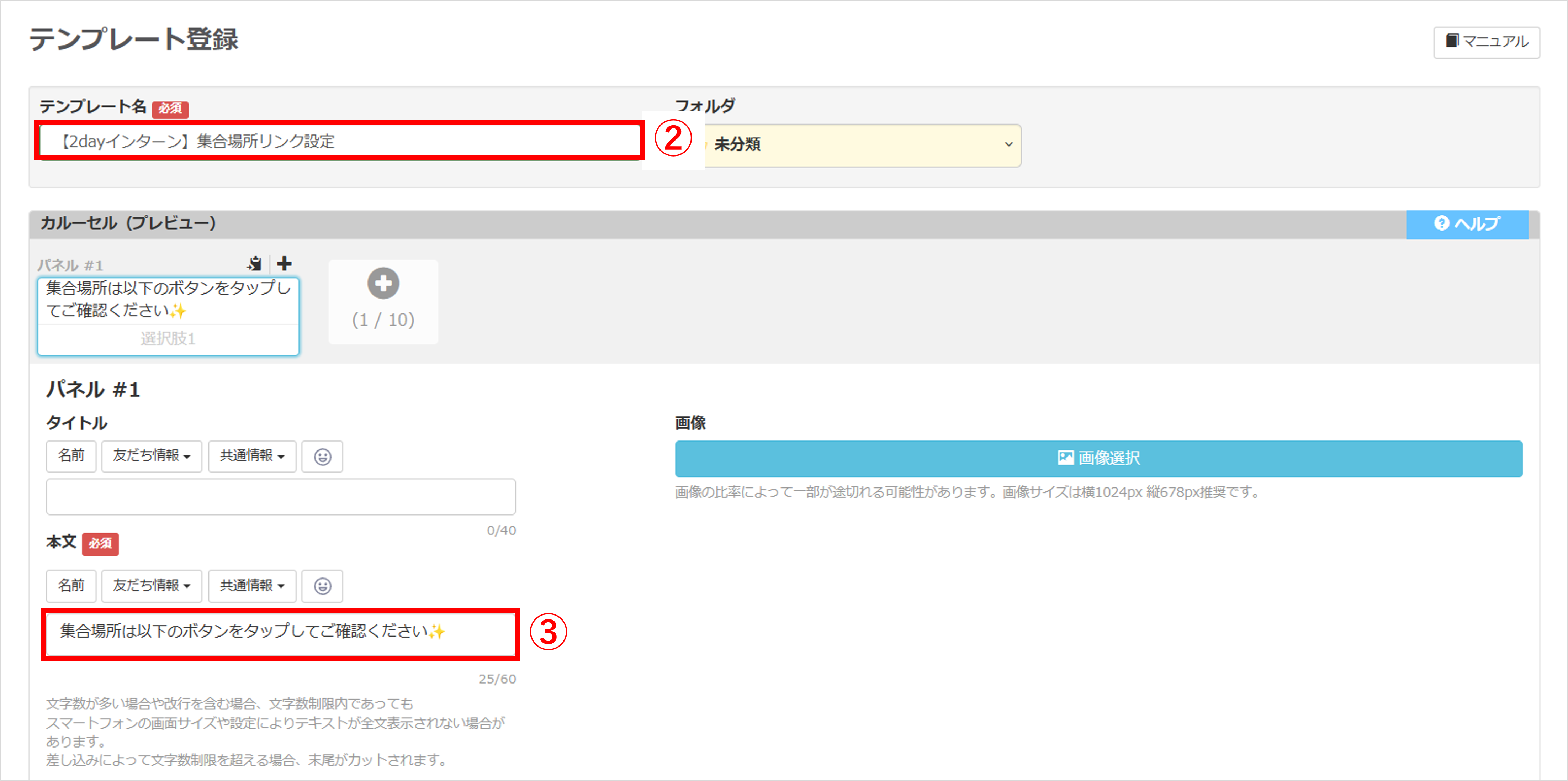Insert 名前 into the 本文 field
The width and height of the screenshot is (1568, 781).
point(71,586)
